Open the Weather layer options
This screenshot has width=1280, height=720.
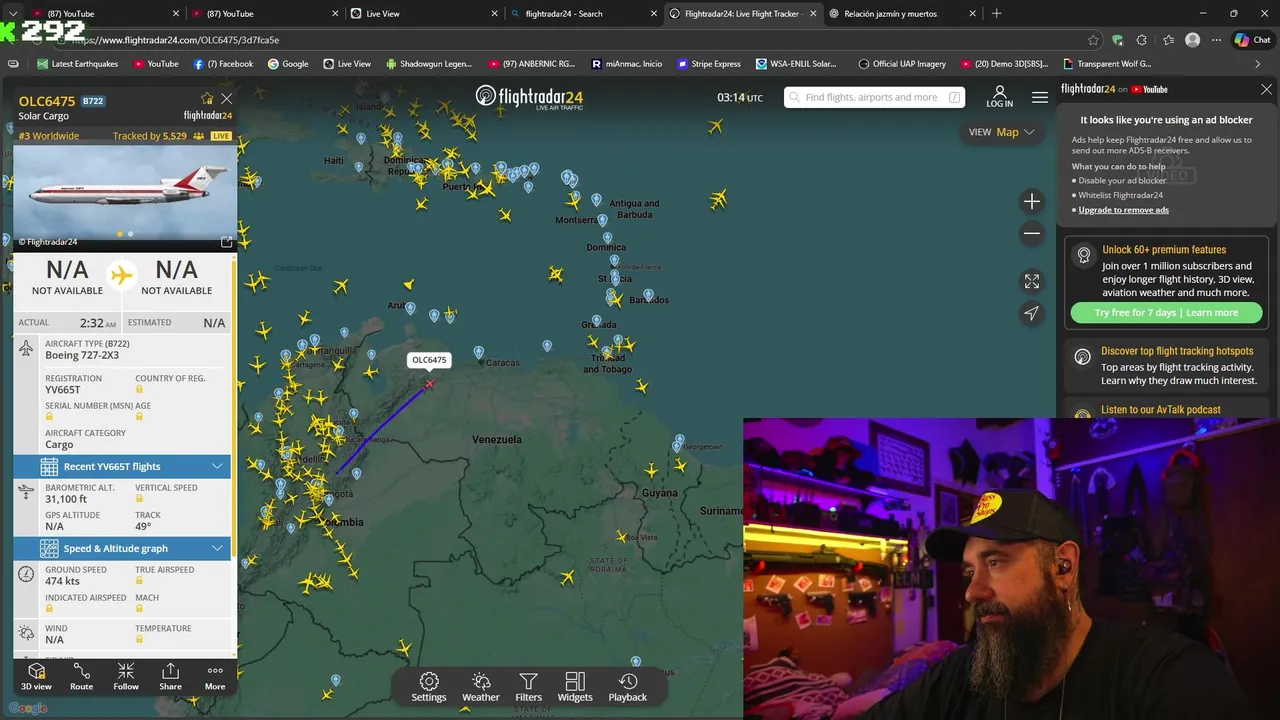480,687
